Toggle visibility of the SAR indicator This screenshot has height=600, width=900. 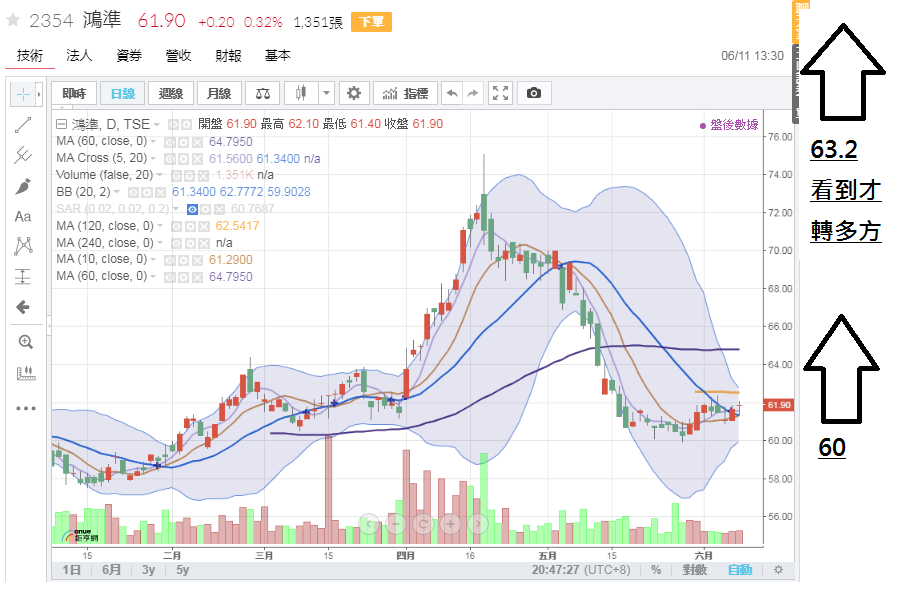[x=193, y=208]
